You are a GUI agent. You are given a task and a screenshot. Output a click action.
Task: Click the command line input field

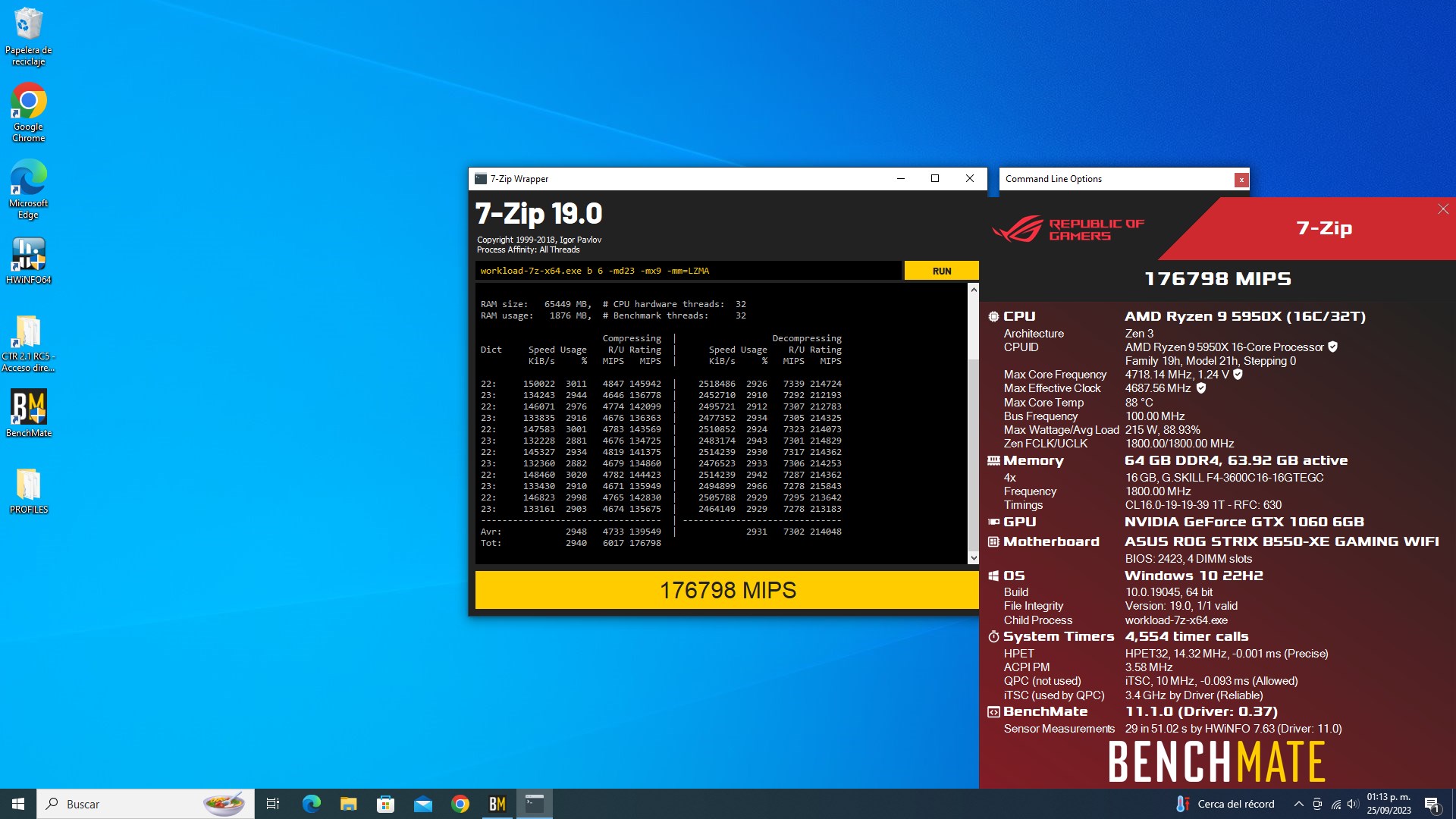(688, 271)
